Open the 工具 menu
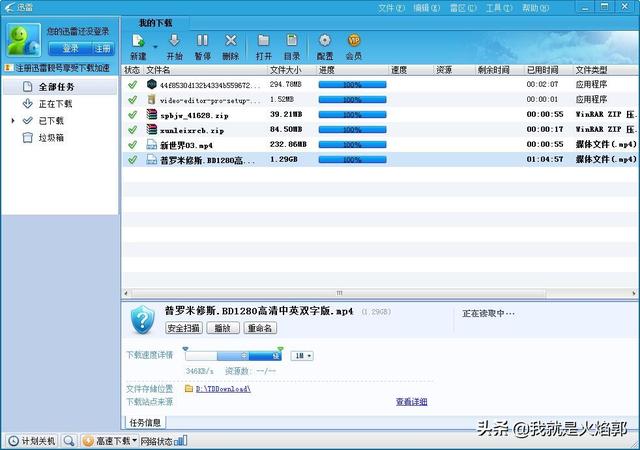This screenshot has height=450, width=640. [499, 8]
